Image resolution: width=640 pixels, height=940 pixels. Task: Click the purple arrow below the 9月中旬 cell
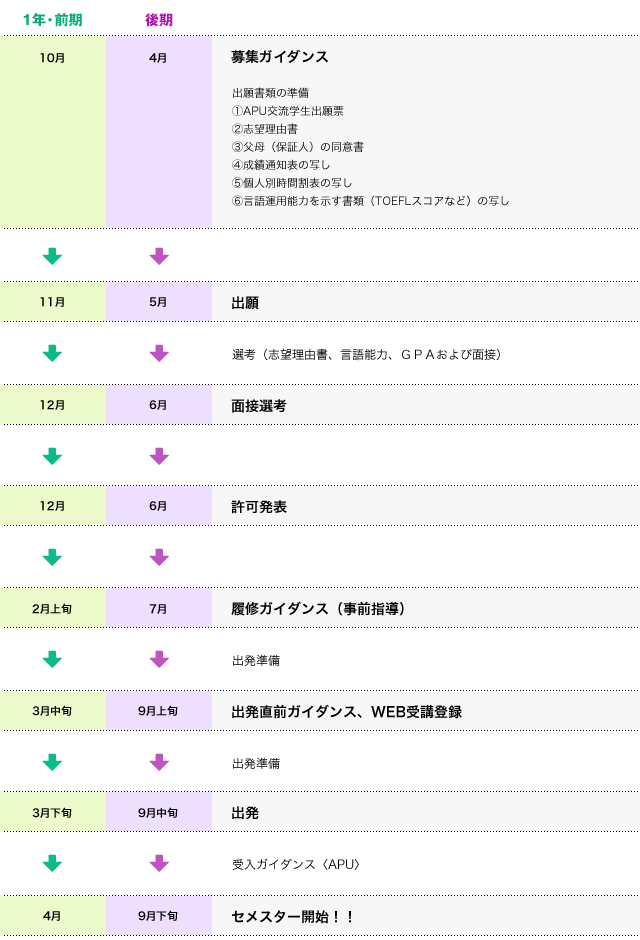click(158, 863)
